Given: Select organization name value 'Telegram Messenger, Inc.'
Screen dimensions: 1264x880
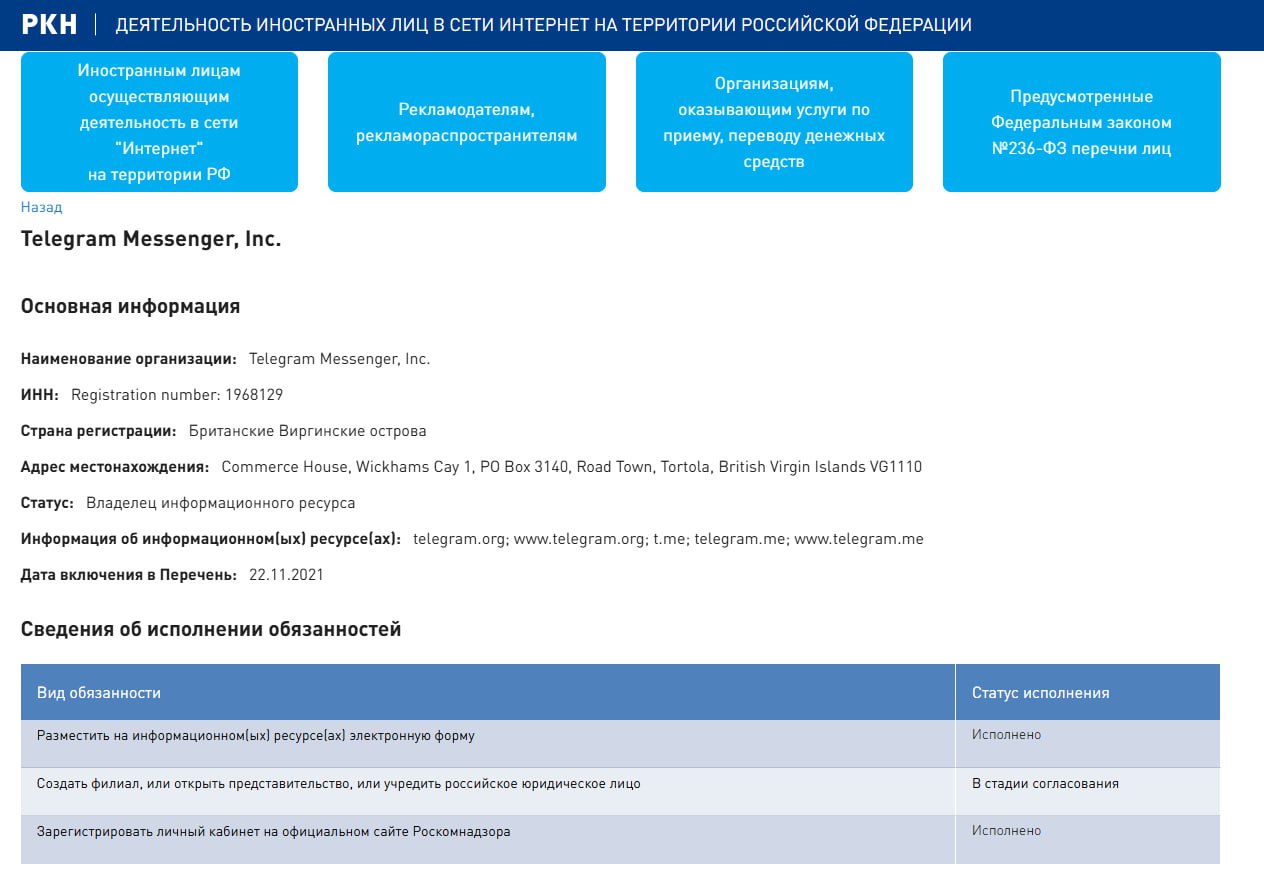Looking at the screenshot, I should pyautogui.click(x=339, y=359).
